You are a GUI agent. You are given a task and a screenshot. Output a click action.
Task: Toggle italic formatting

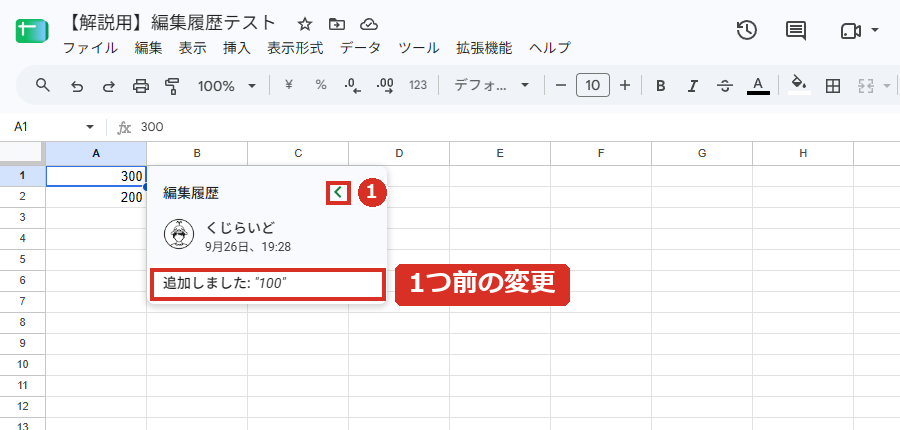coord(693,86)
